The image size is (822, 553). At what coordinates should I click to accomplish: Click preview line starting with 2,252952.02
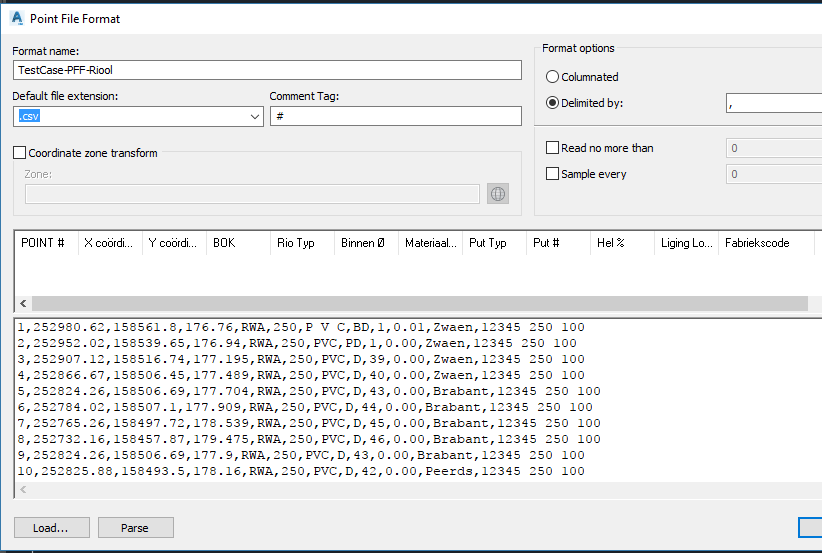pyautogui.click(x=297, y=343)
